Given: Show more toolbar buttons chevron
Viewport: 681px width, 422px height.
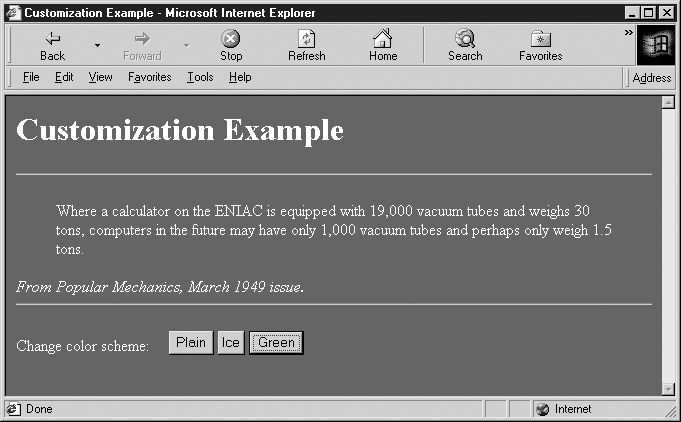Looking at the screenshot, I should pyautogui.click(x=628, y=32).
